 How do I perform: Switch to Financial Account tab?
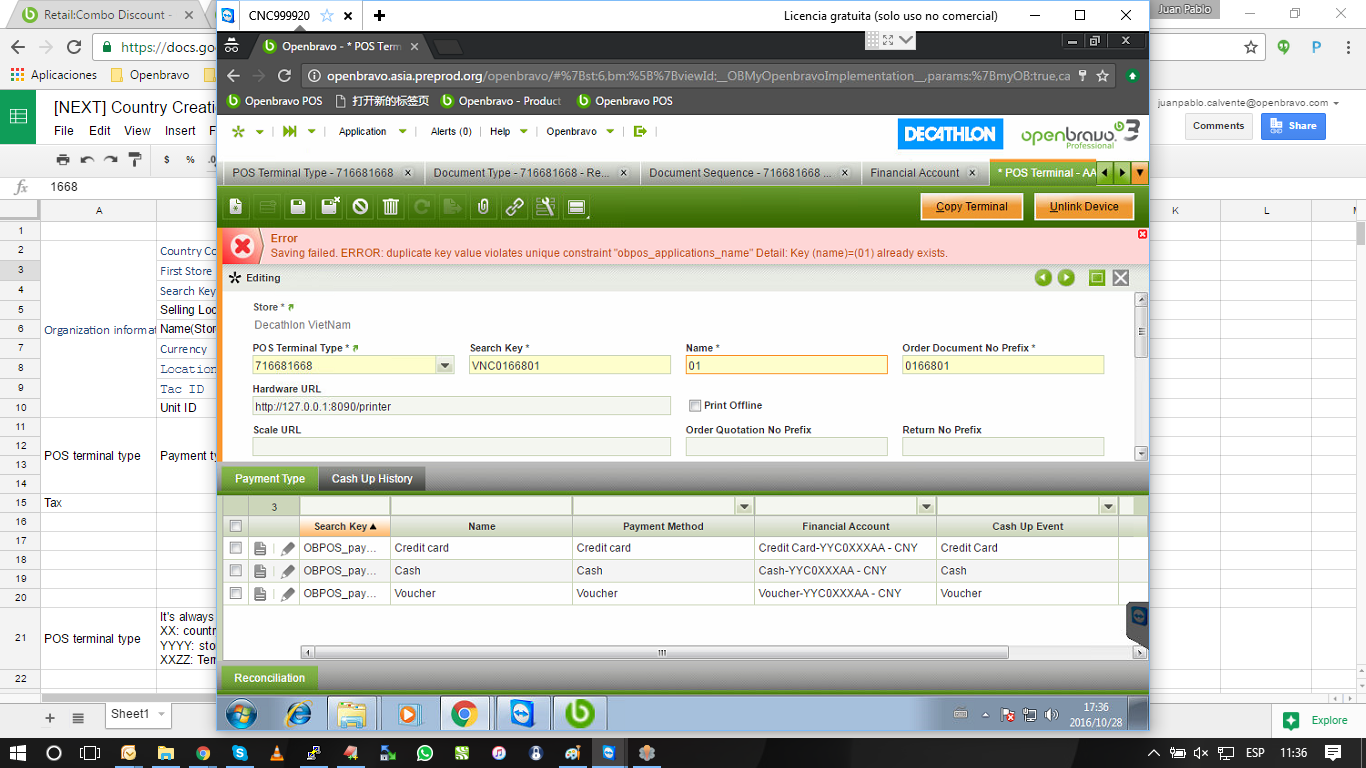(x=924, y=173)
